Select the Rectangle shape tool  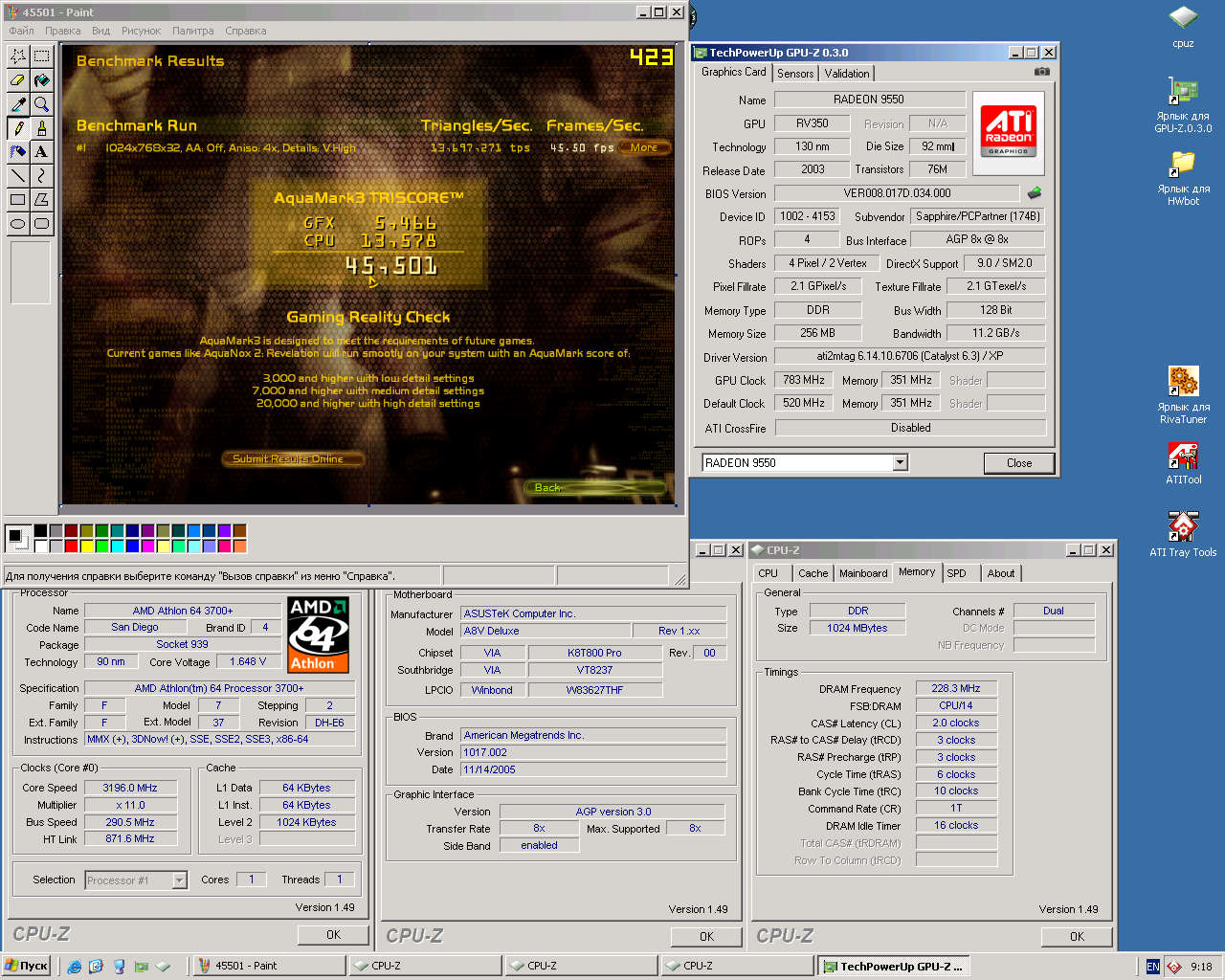[x=17, y=200]
